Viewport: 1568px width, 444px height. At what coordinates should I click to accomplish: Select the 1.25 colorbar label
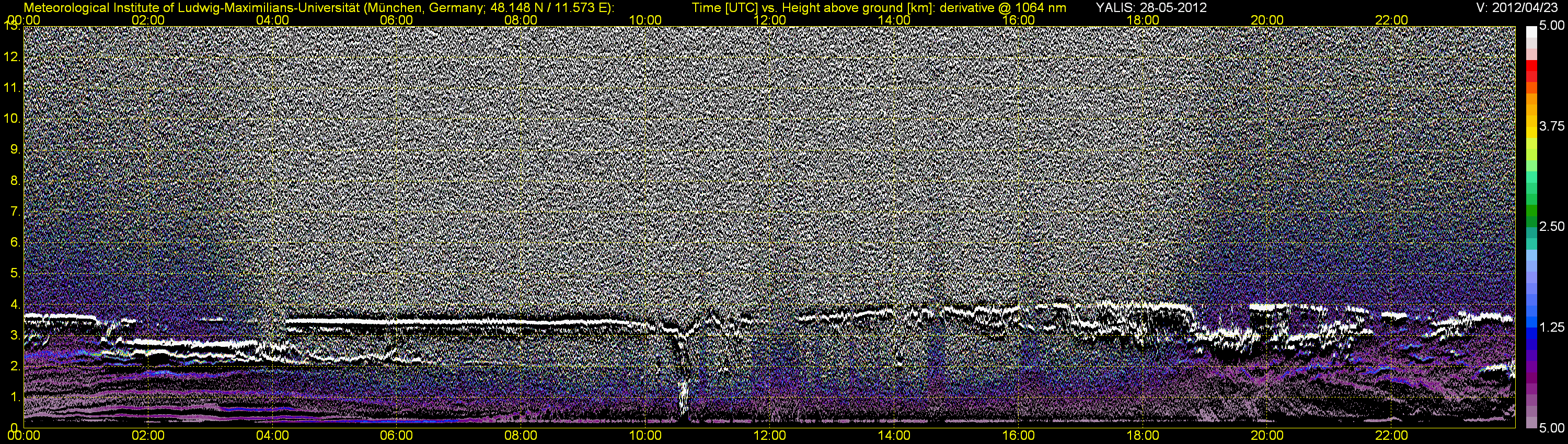(x=1551, y=328)
